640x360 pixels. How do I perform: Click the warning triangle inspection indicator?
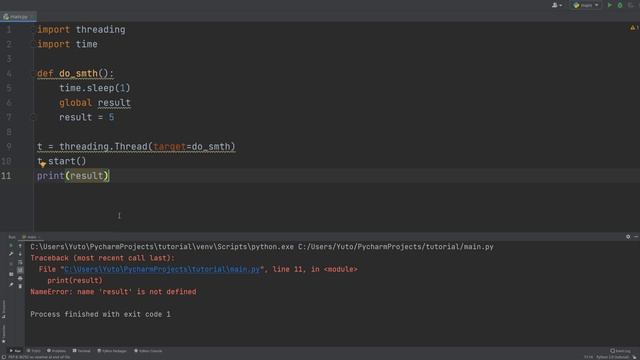pos(633,28)
